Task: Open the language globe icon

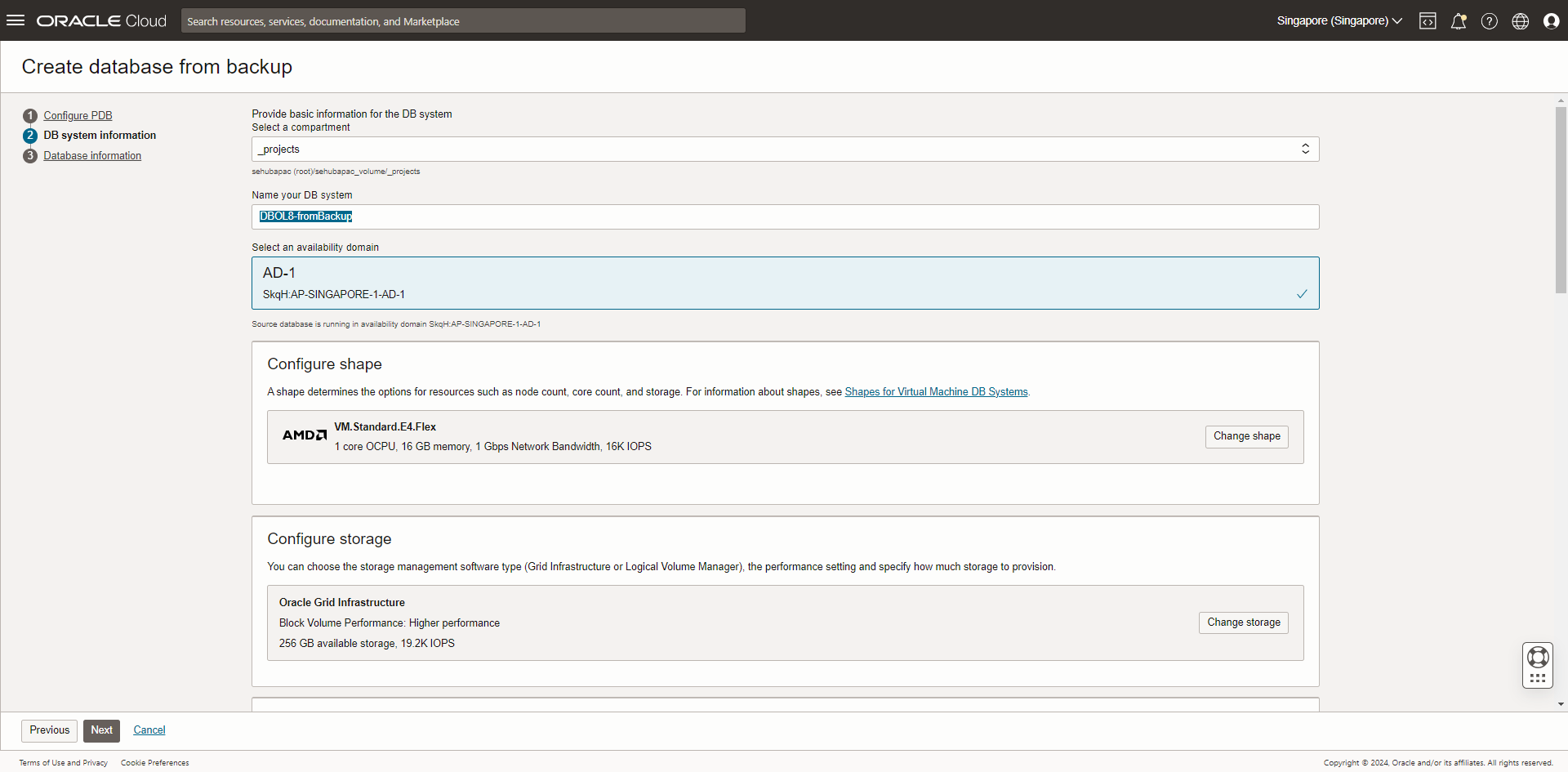Action: [x=1521, y=21]
